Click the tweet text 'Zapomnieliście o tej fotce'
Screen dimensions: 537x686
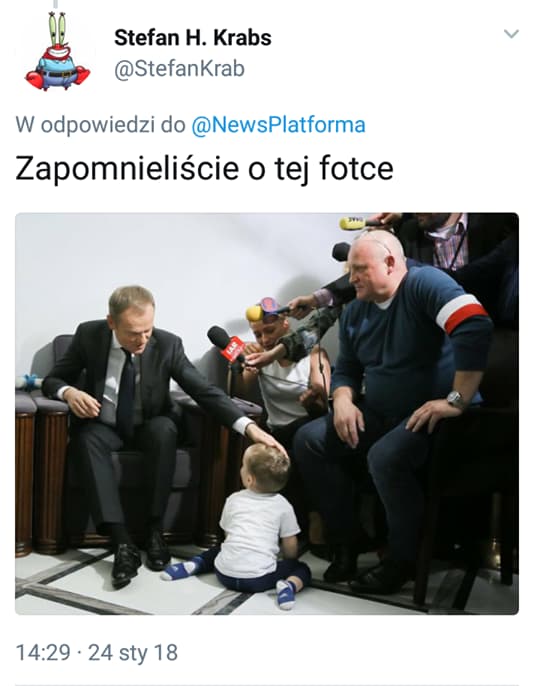pos(204,169)
